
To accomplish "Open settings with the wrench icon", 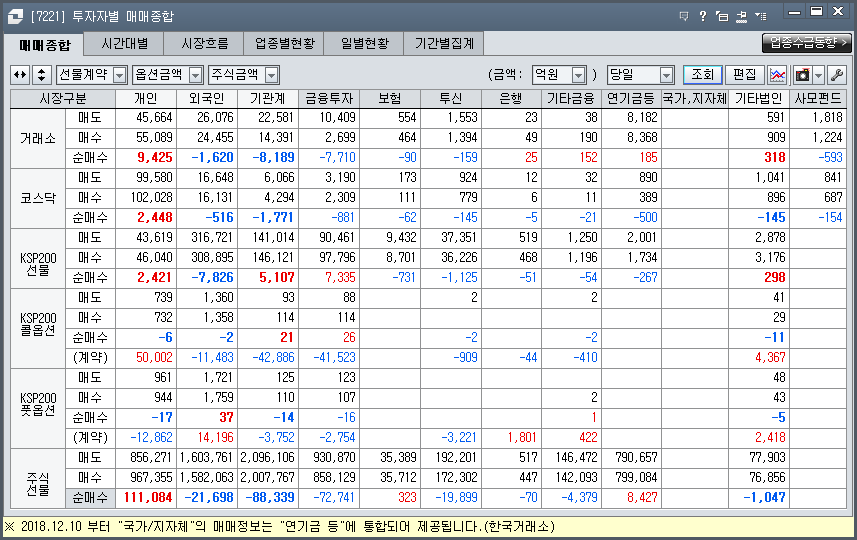I will pos(836,75).
